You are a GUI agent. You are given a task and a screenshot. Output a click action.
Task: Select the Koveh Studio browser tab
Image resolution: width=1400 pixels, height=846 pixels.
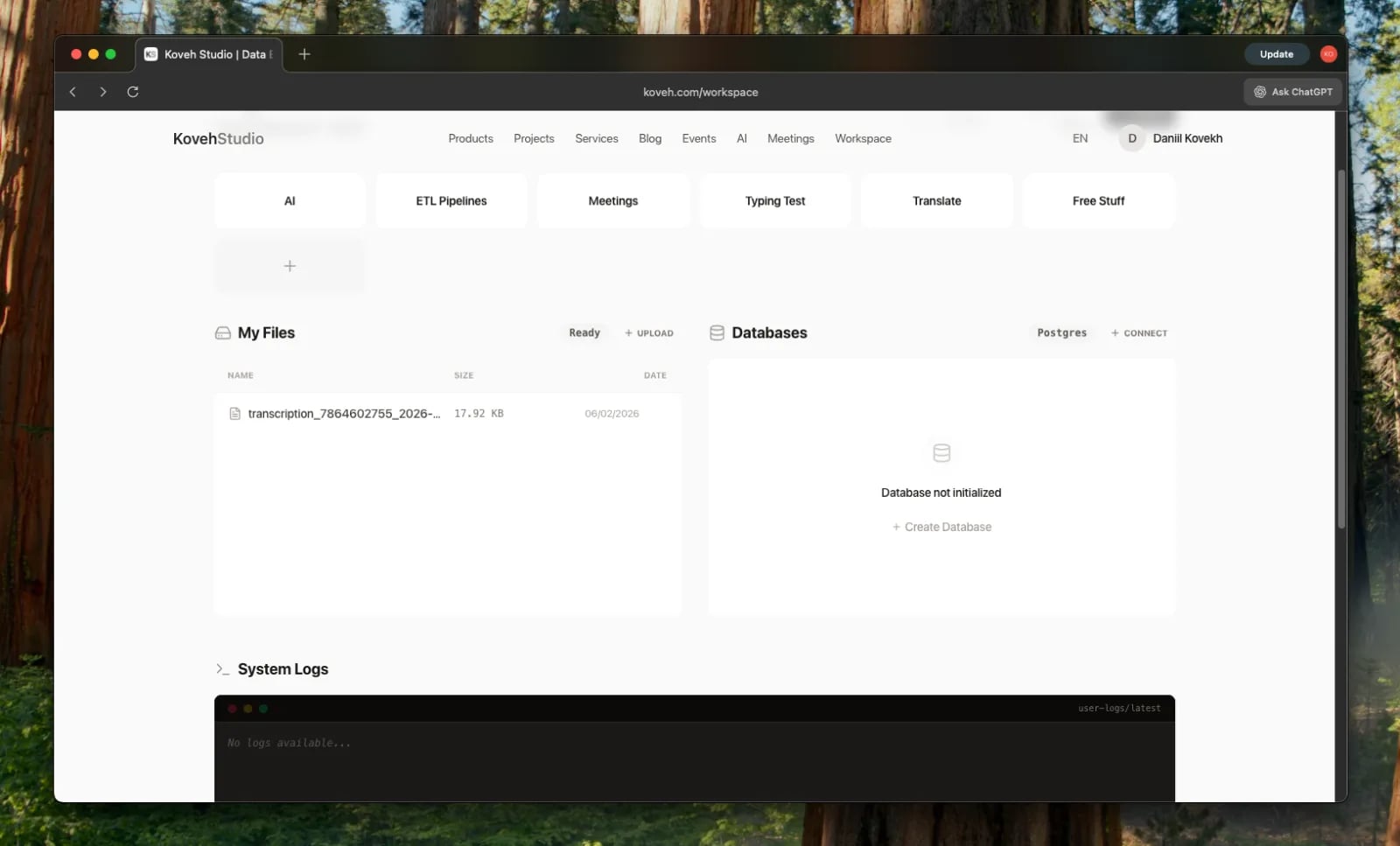pyautogui.click(x=210, y=54)
